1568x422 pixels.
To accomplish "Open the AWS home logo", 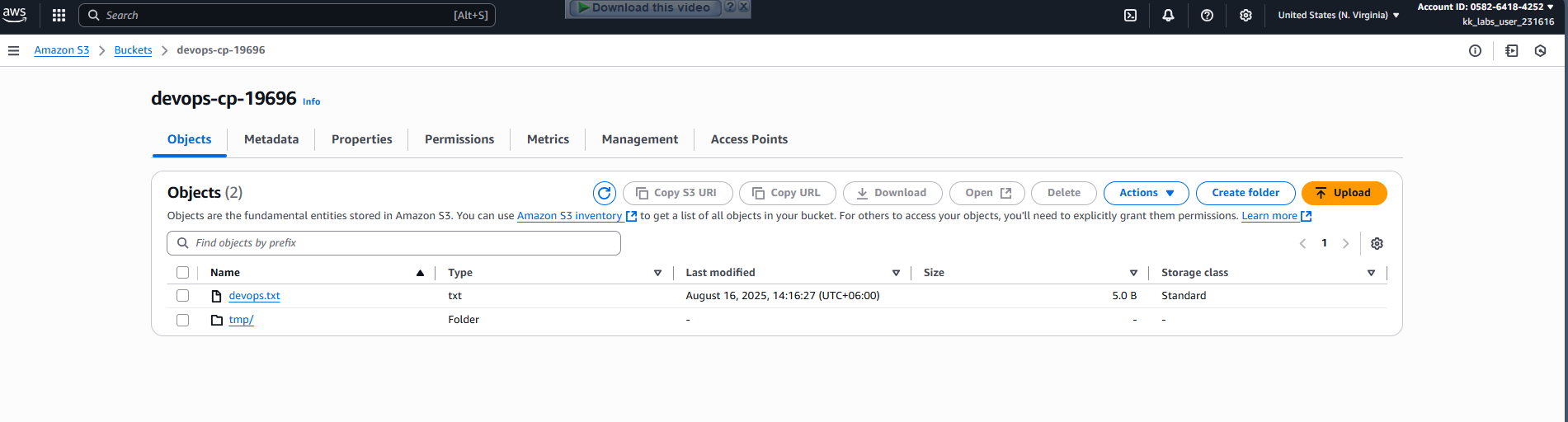I will (15, 15).
